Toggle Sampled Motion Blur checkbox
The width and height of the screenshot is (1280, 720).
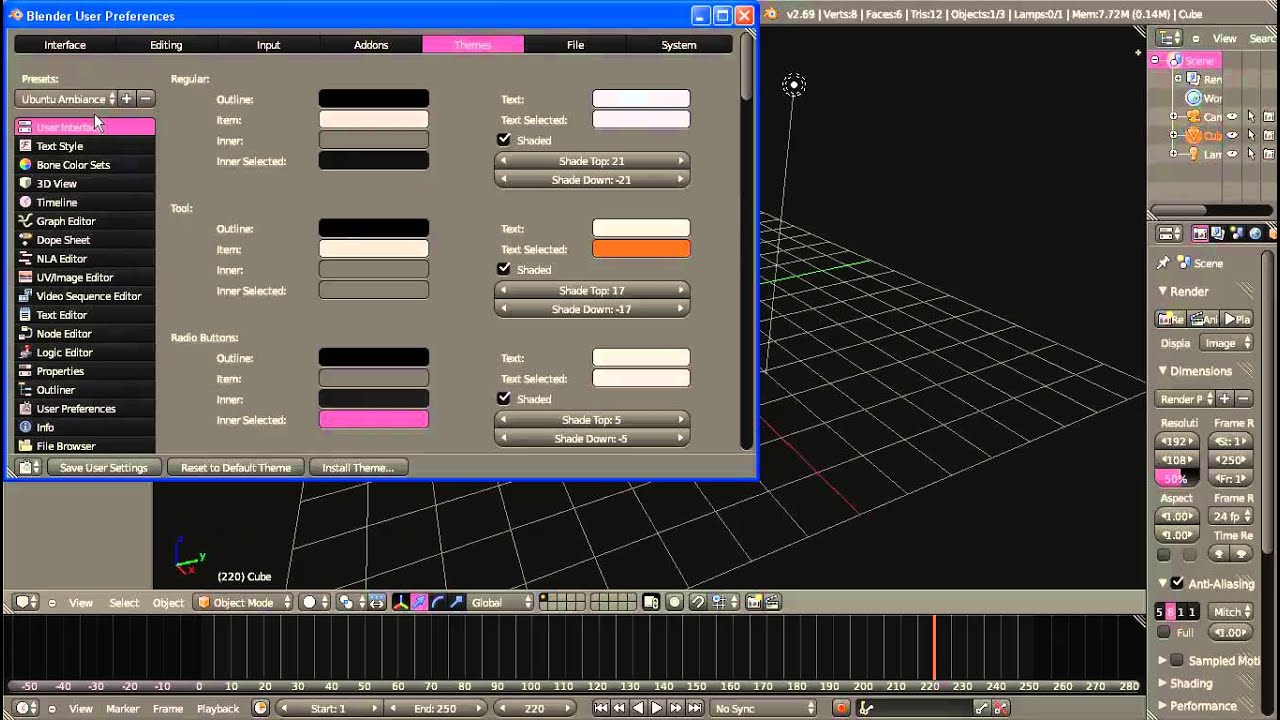click(x=1177, y=660)
